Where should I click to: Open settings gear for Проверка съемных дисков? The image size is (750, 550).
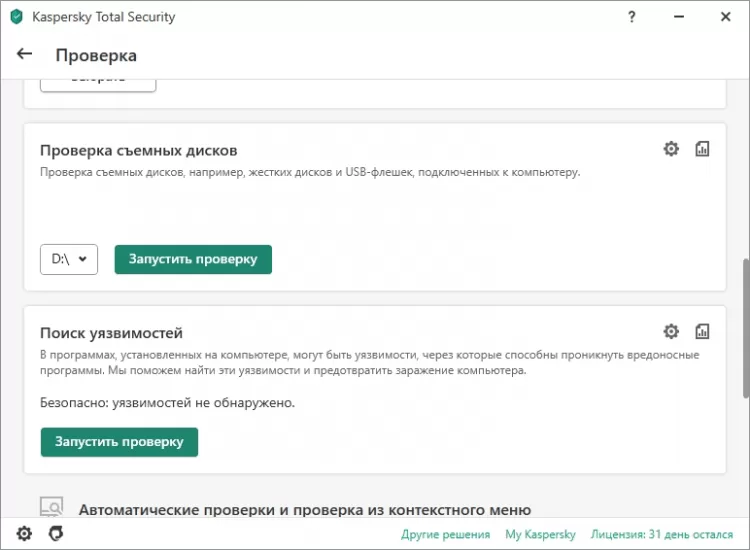coord(671,149)
